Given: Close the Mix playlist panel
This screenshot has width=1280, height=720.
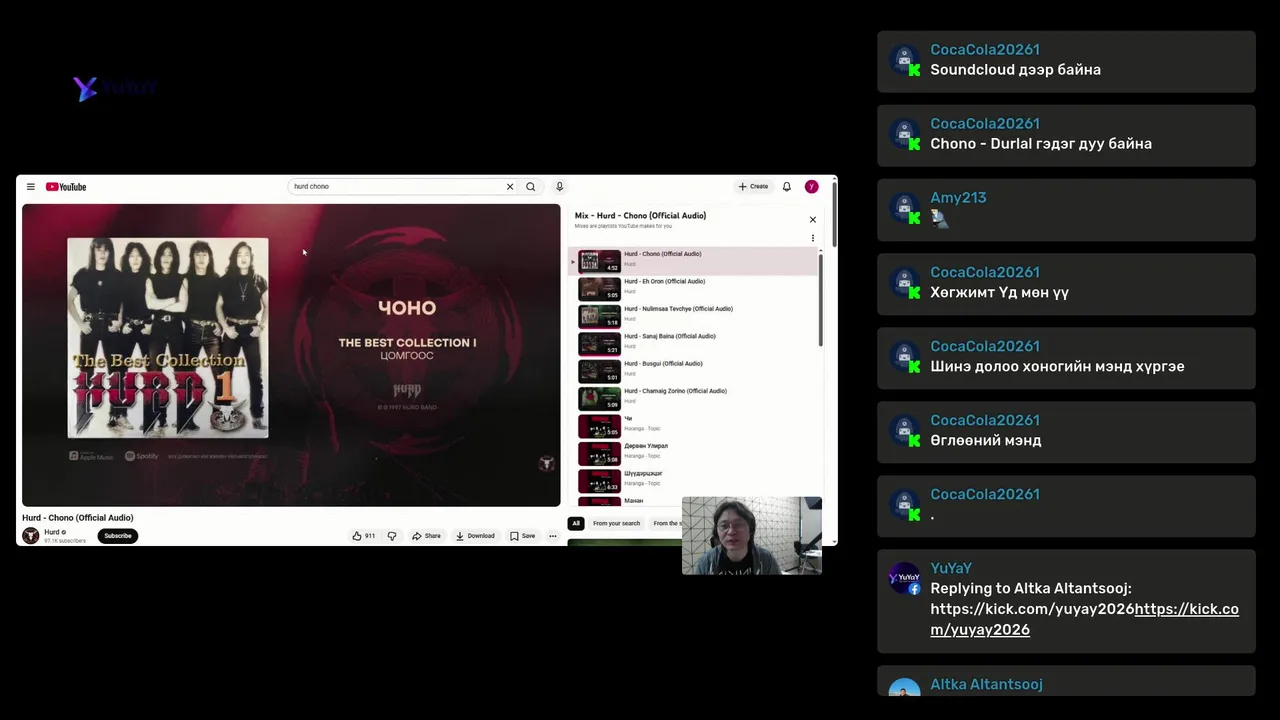Looking at the screenshot, I should coord(813,220).
